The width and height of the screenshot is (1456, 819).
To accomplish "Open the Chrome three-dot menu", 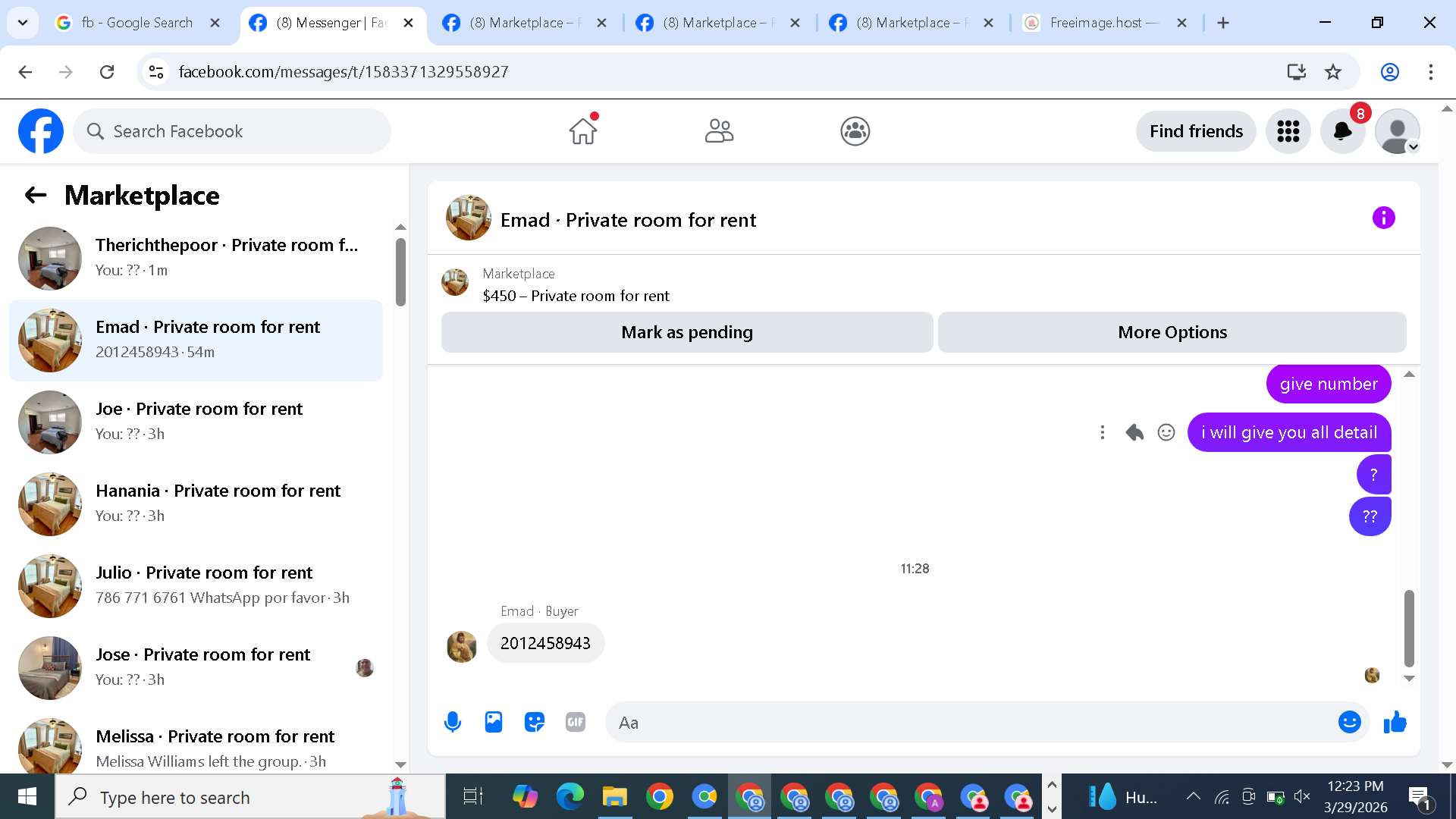I will click(x=1431, y=72).
